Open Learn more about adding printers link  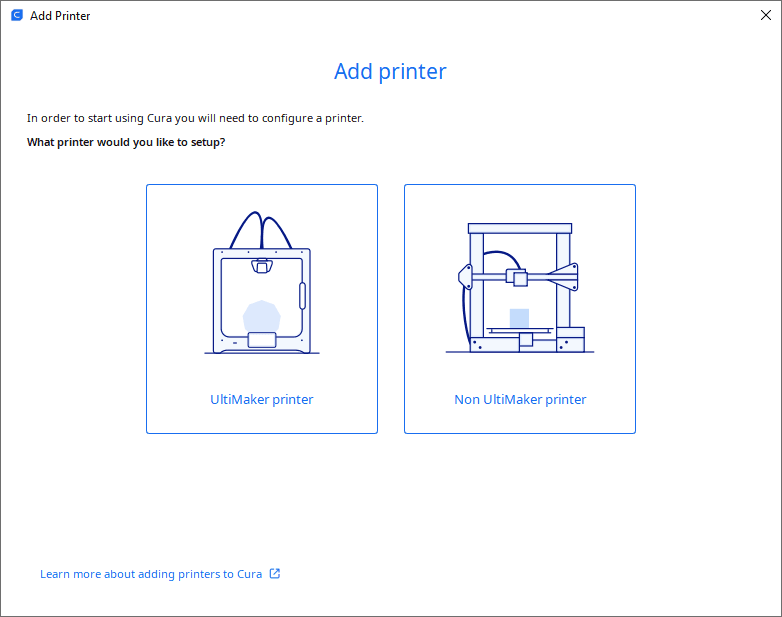(151, 574)
